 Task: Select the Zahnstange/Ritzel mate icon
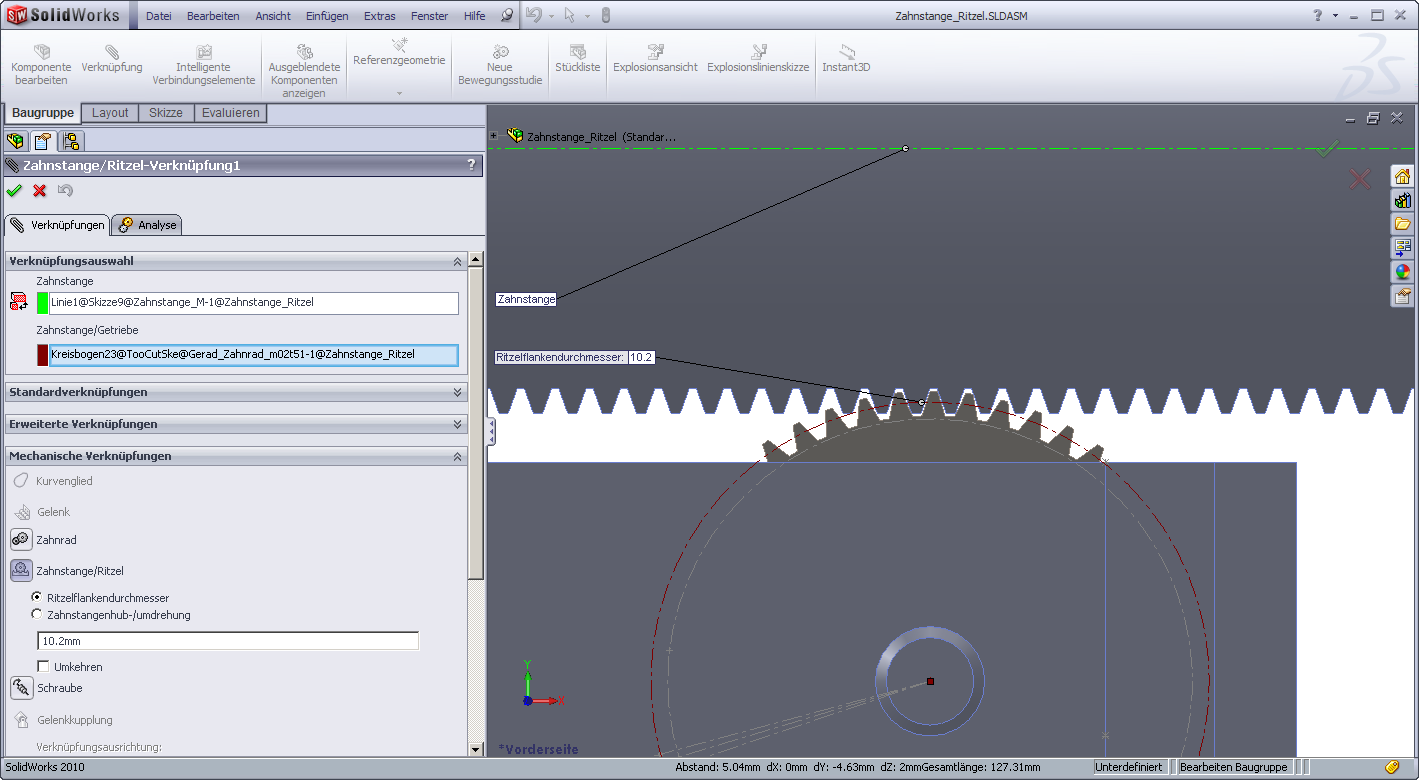pos(21,571)
